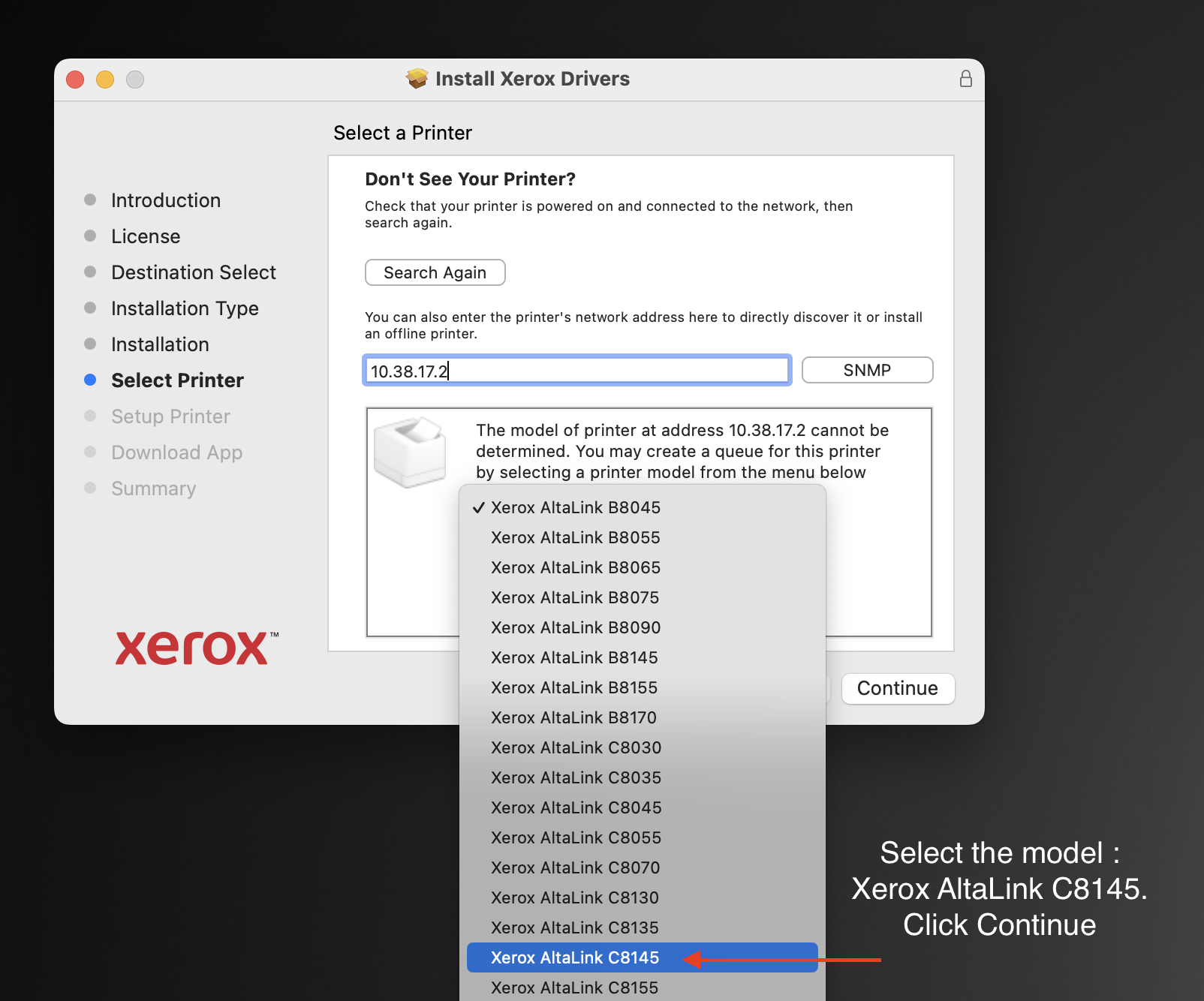
Task: Click the Continue button
Action: [x=897, y=688]
